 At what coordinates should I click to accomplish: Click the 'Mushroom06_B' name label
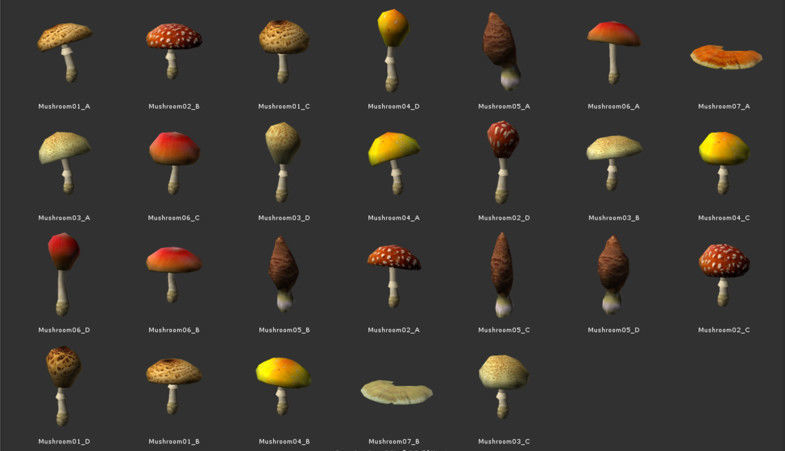tap(174, 330)
